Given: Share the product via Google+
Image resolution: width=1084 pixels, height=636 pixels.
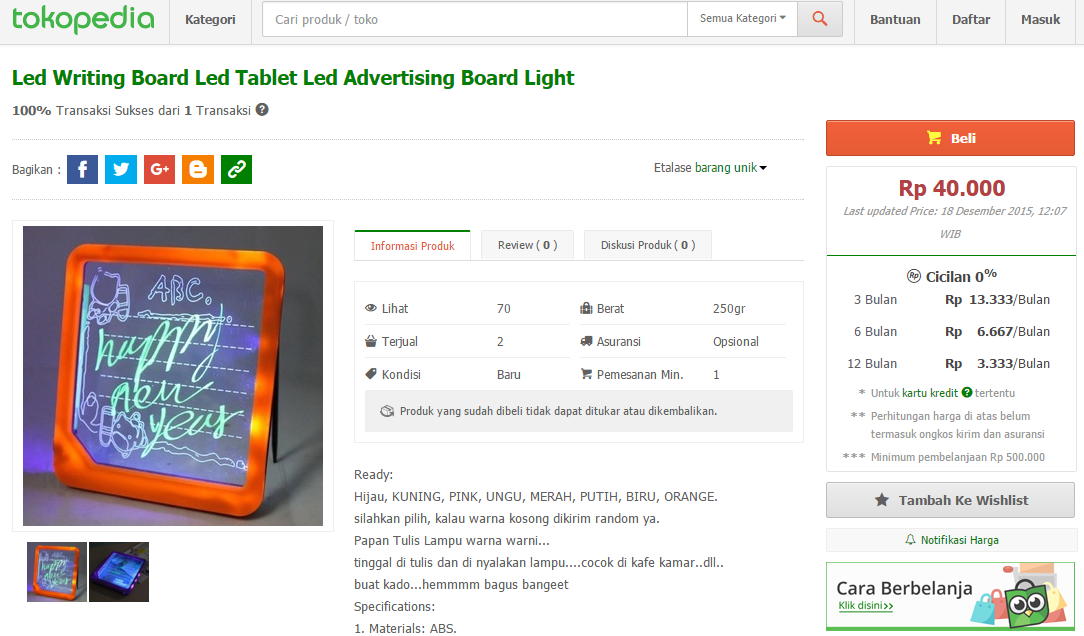Looking at the screenshot, I should [x=159, y=169].
